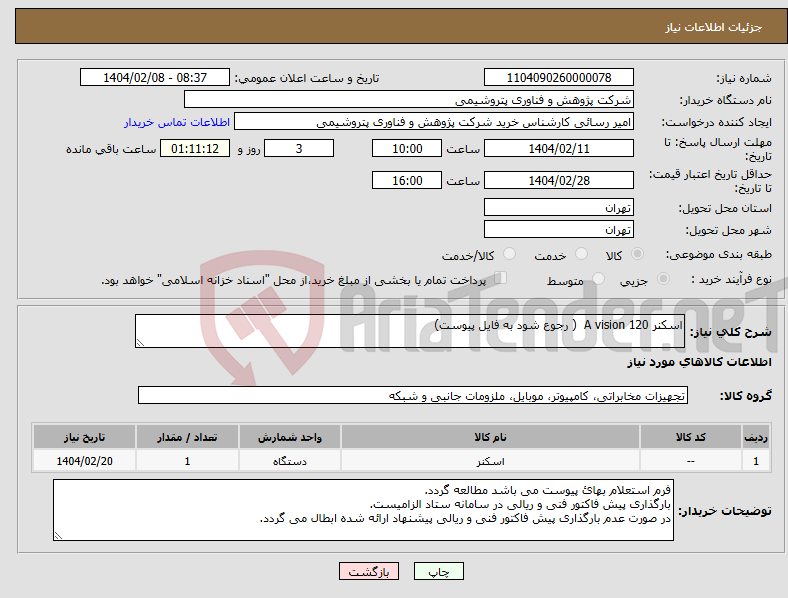Click the ردیف column header

tap(756, 437)
